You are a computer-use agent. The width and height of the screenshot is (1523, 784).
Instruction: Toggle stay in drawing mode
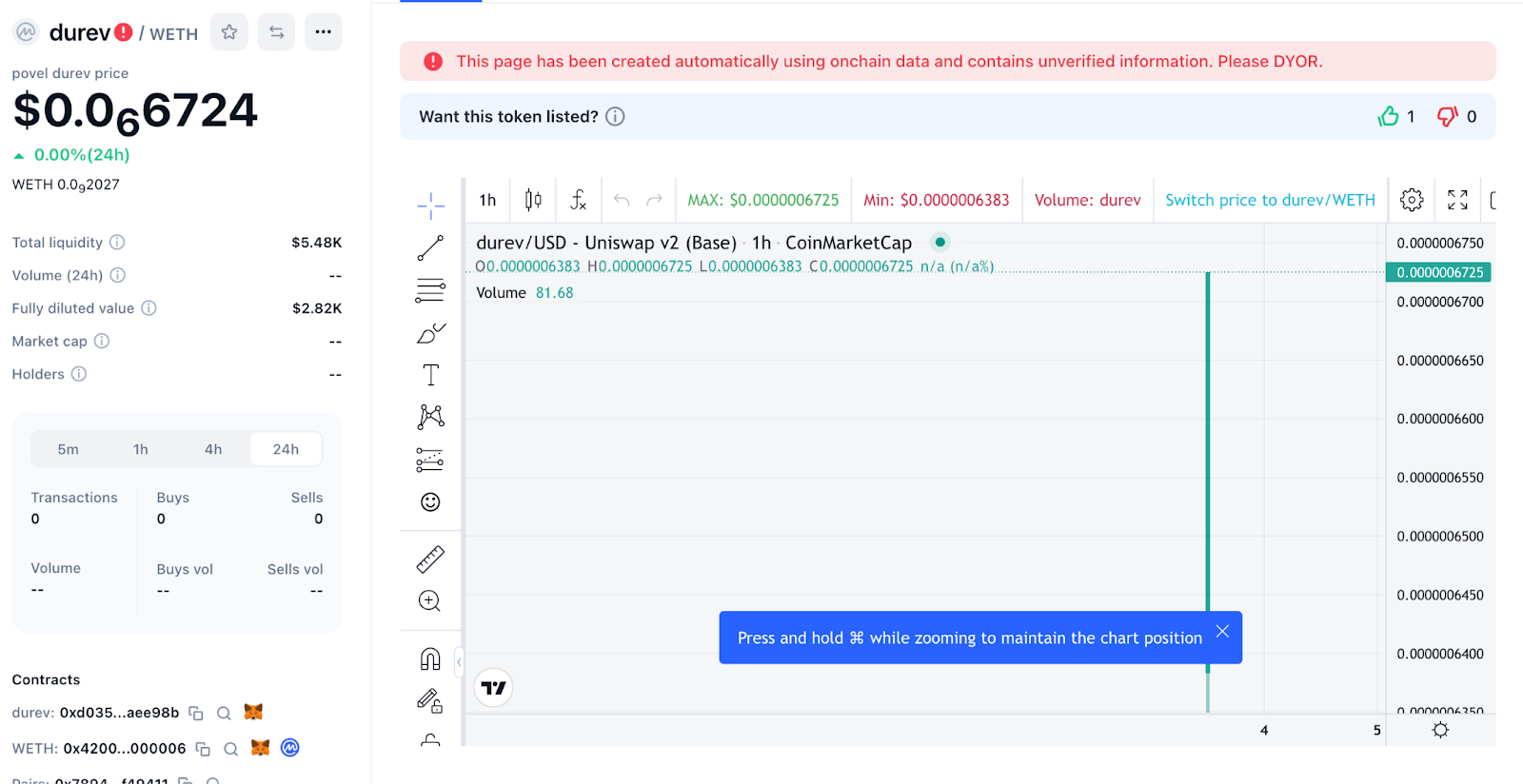pyautogui.click(x=430, y=700)
